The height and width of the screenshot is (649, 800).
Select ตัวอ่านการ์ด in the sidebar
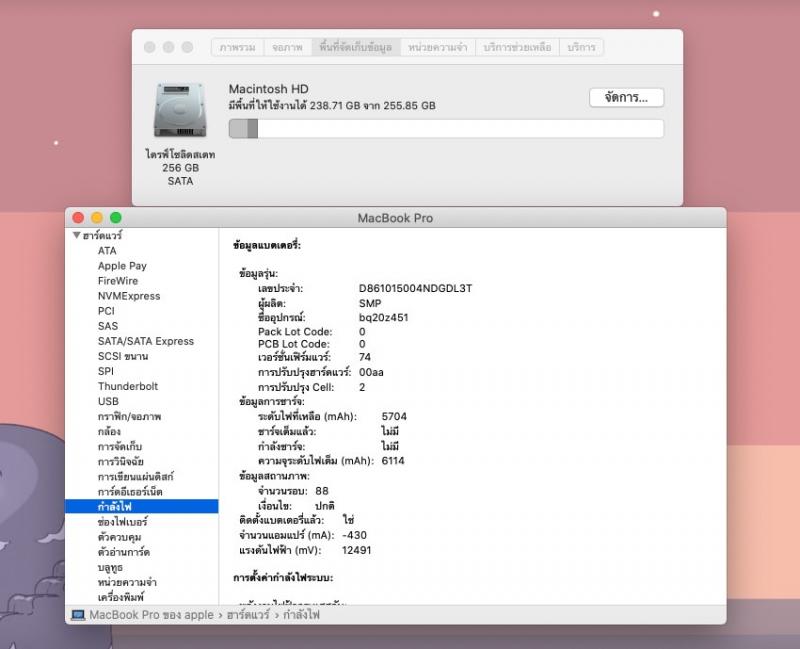pos(124,552)
